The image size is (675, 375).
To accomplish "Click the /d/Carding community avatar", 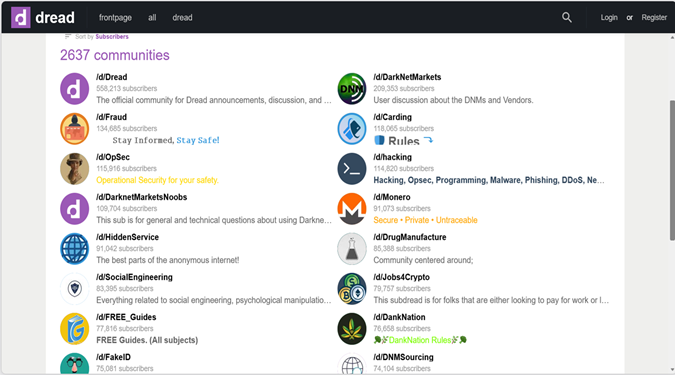I will tap(352, 129).
